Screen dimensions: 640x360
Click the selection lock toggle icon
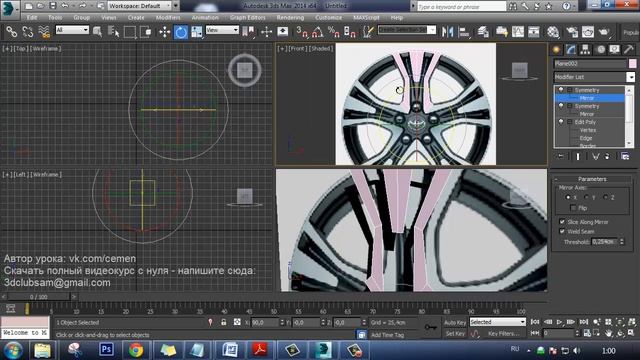[x=224, y=322]
